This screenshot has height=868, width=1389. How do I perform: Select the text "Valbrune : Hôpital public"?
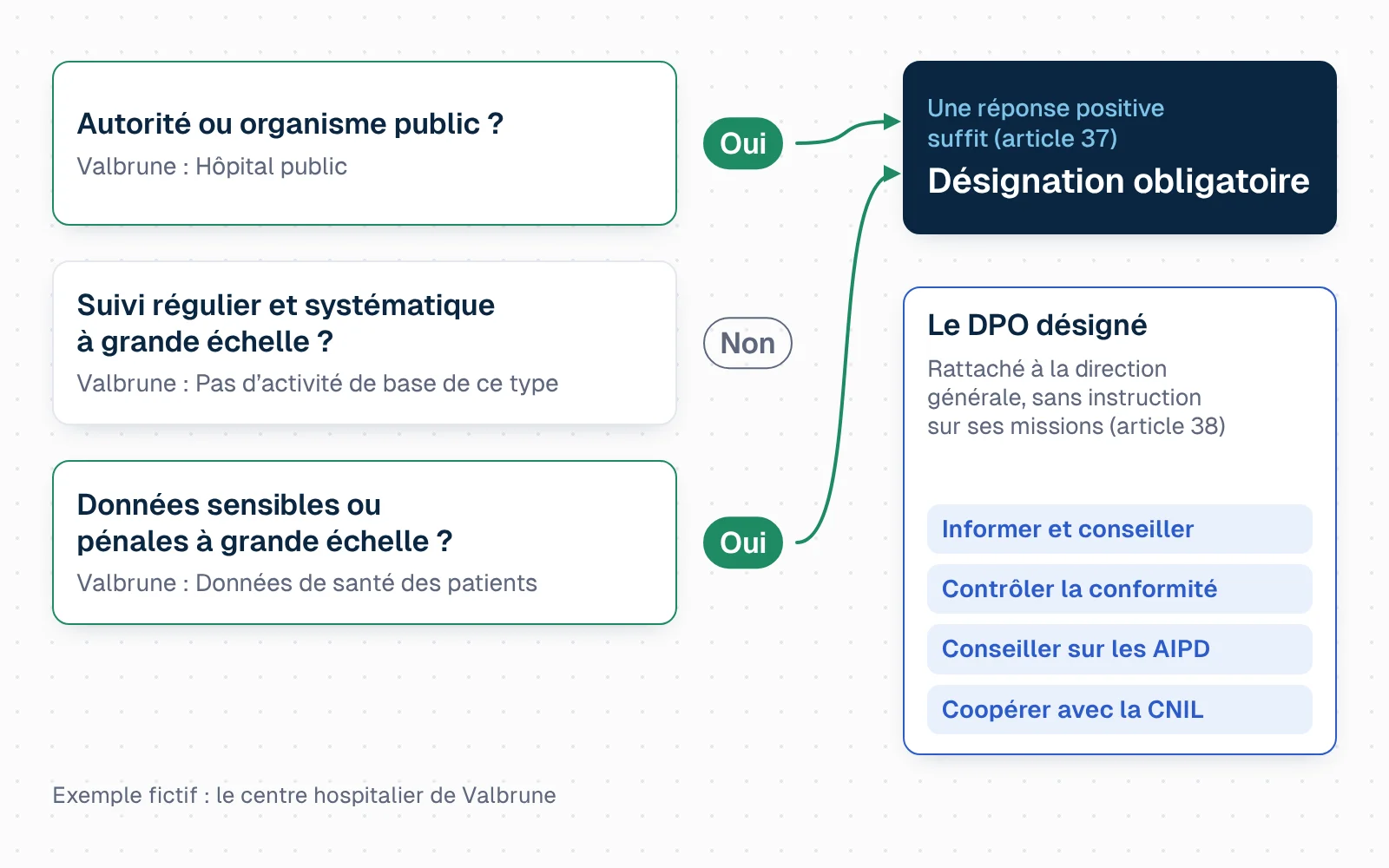click(x=212, y=167)
